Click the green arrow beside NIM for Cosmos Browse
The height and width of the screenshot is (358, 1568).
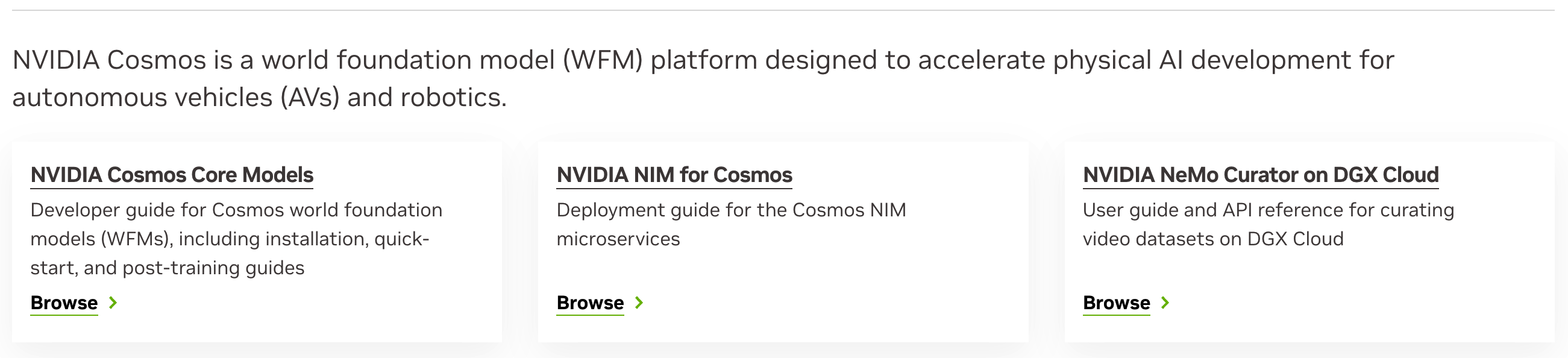pos(639,303)
